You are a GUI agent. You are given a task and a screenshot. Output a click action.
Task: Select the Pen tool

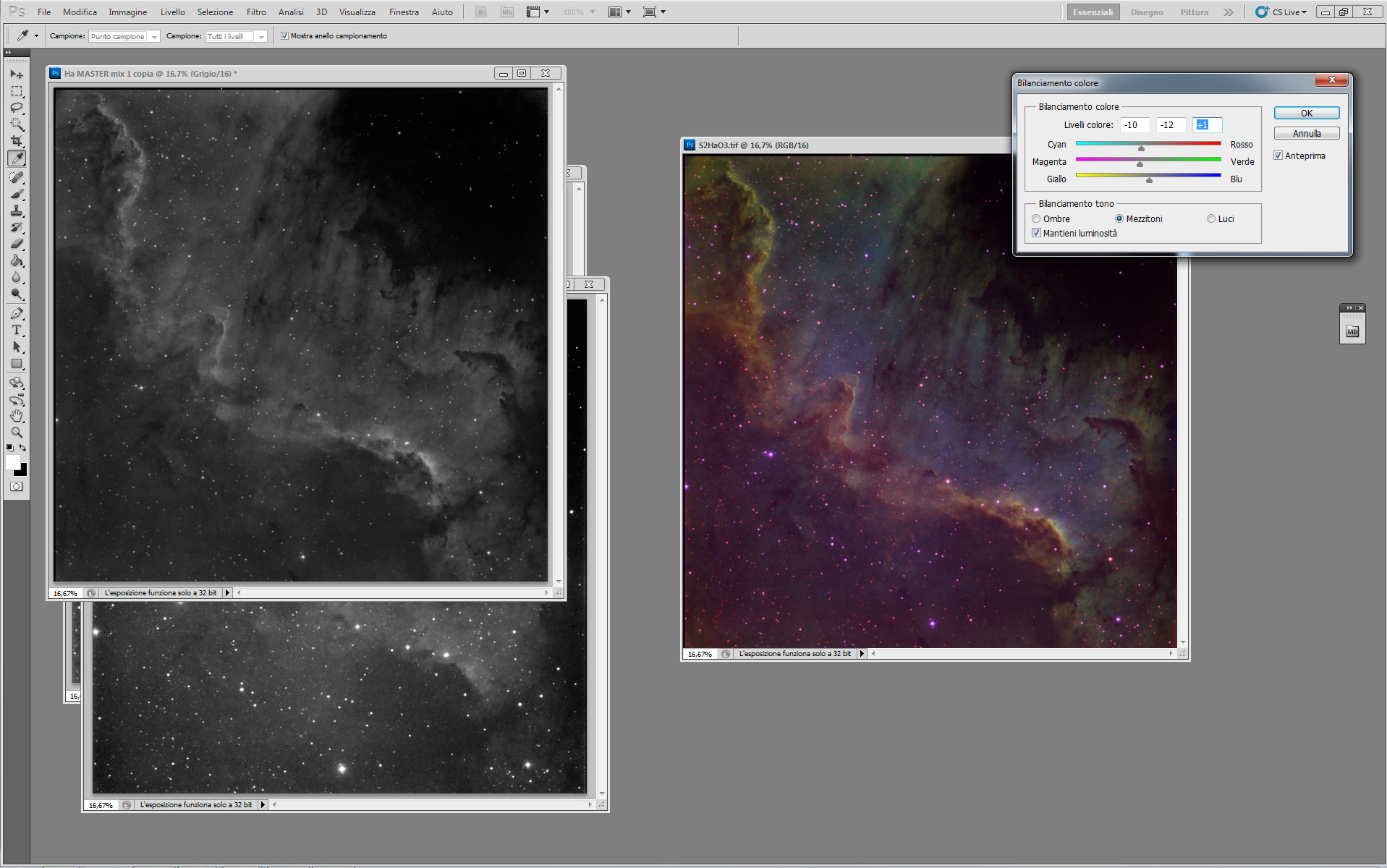pyautogui.click(x=17, y=313)
